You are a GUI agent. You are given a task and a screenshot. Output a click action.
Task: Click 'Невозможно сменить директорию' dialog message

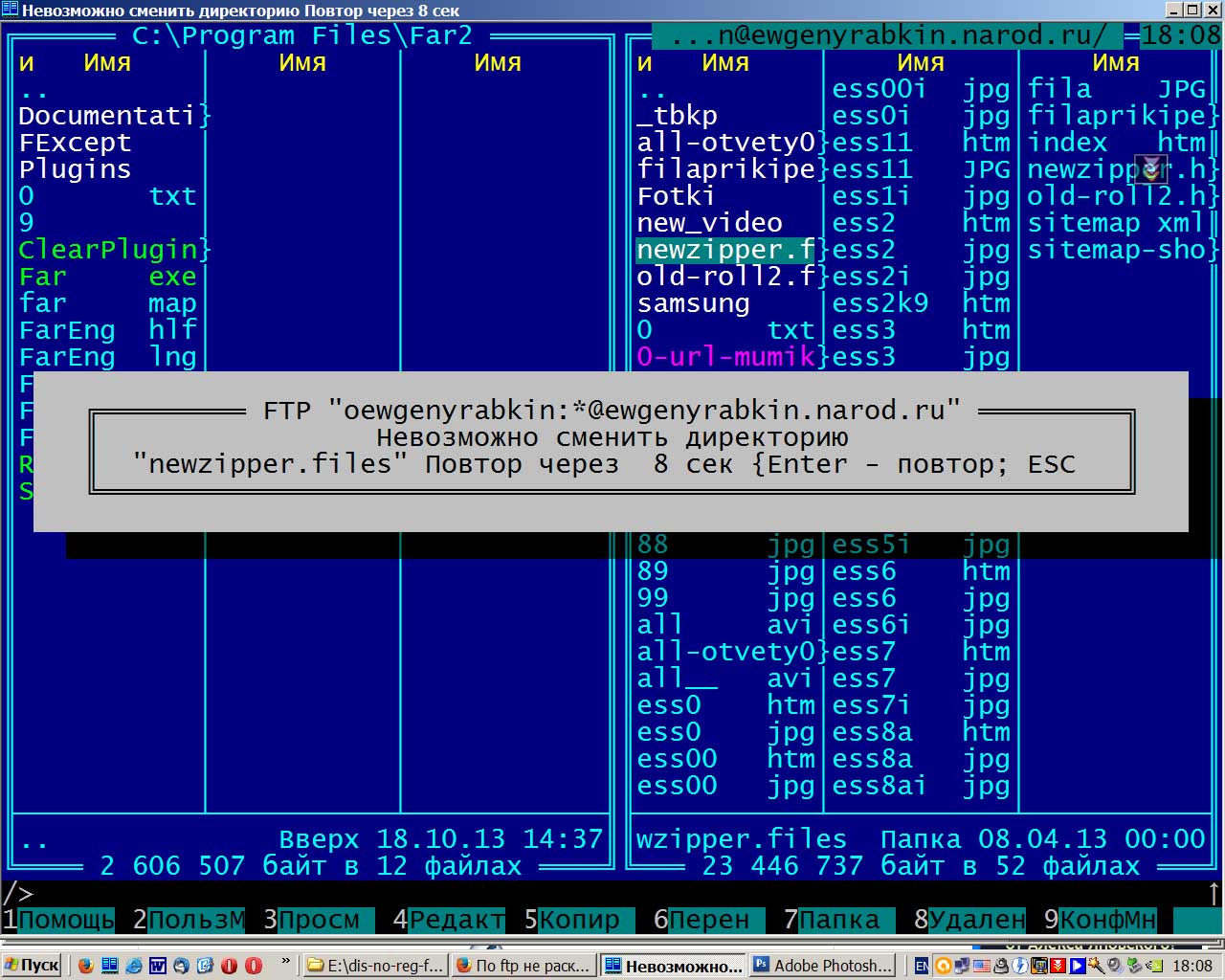pos(612,437)
